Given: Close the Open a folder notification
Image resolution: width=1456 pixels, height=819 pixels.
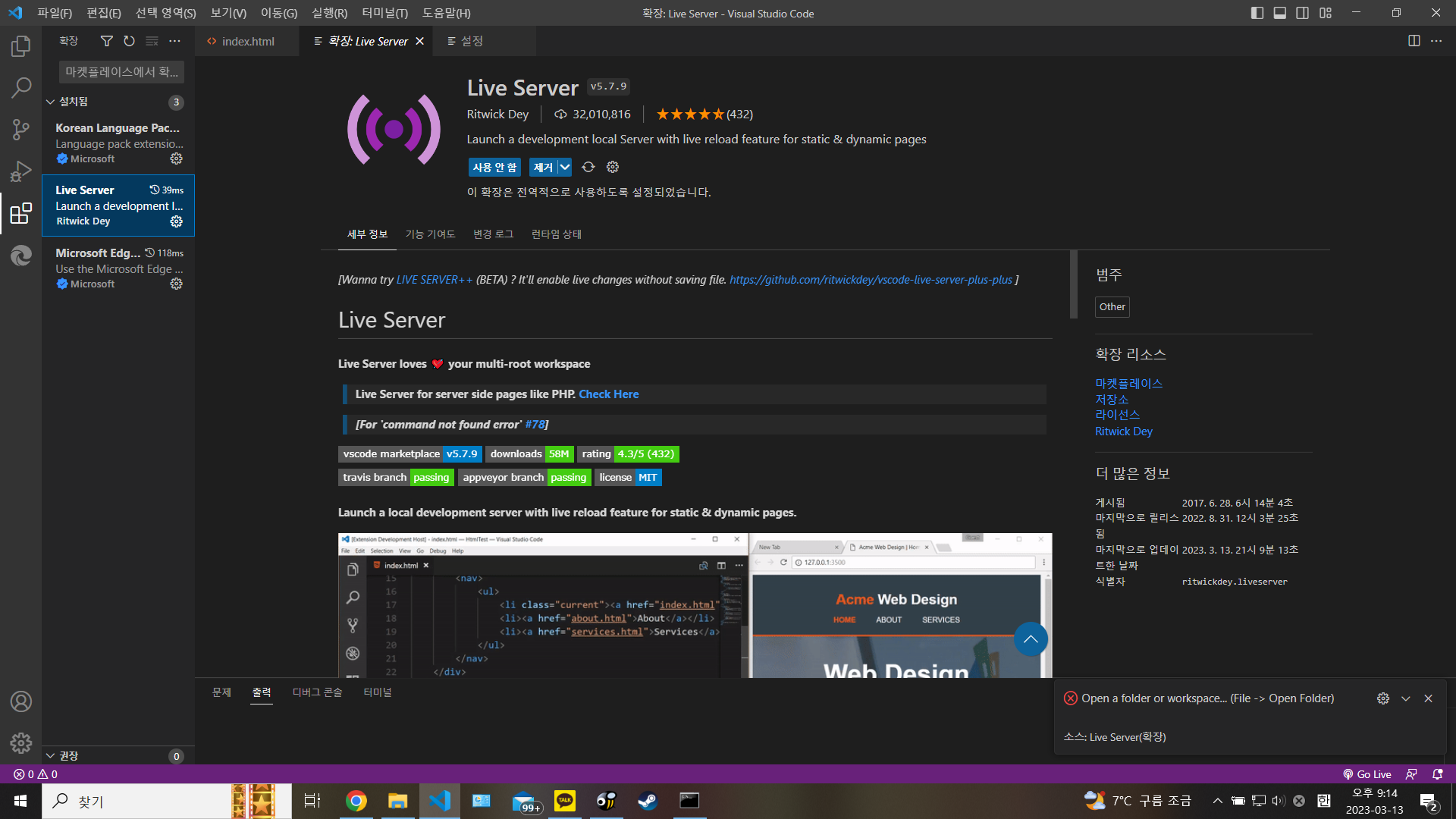Looking at the screenshot, I should point(1429,698).
